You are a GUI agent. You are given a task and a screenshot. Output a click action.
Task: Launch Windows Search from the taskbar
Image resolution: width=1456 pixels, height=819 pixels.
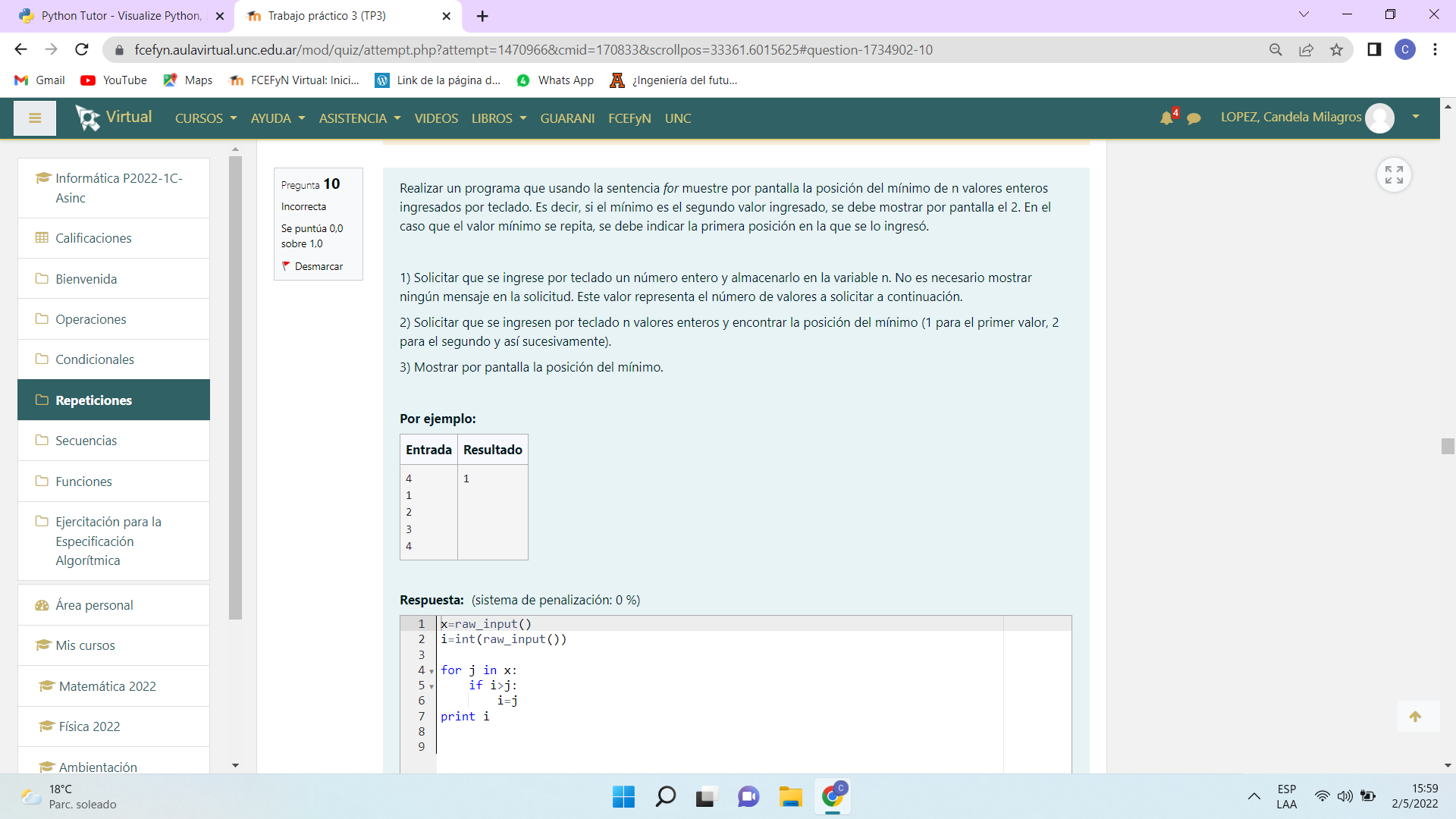[665, 797]
